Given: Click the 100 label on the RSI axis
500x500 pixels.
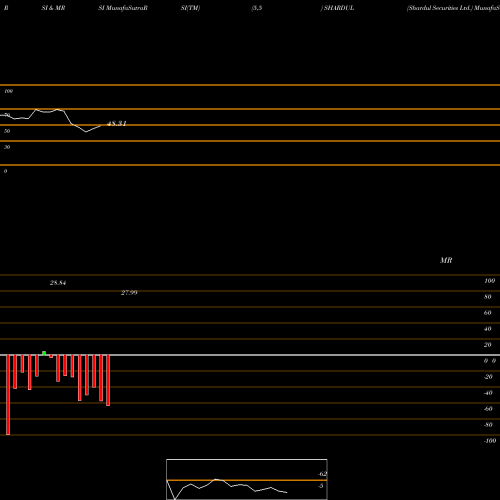Looking at the screenshot, I should pos(9,91).
